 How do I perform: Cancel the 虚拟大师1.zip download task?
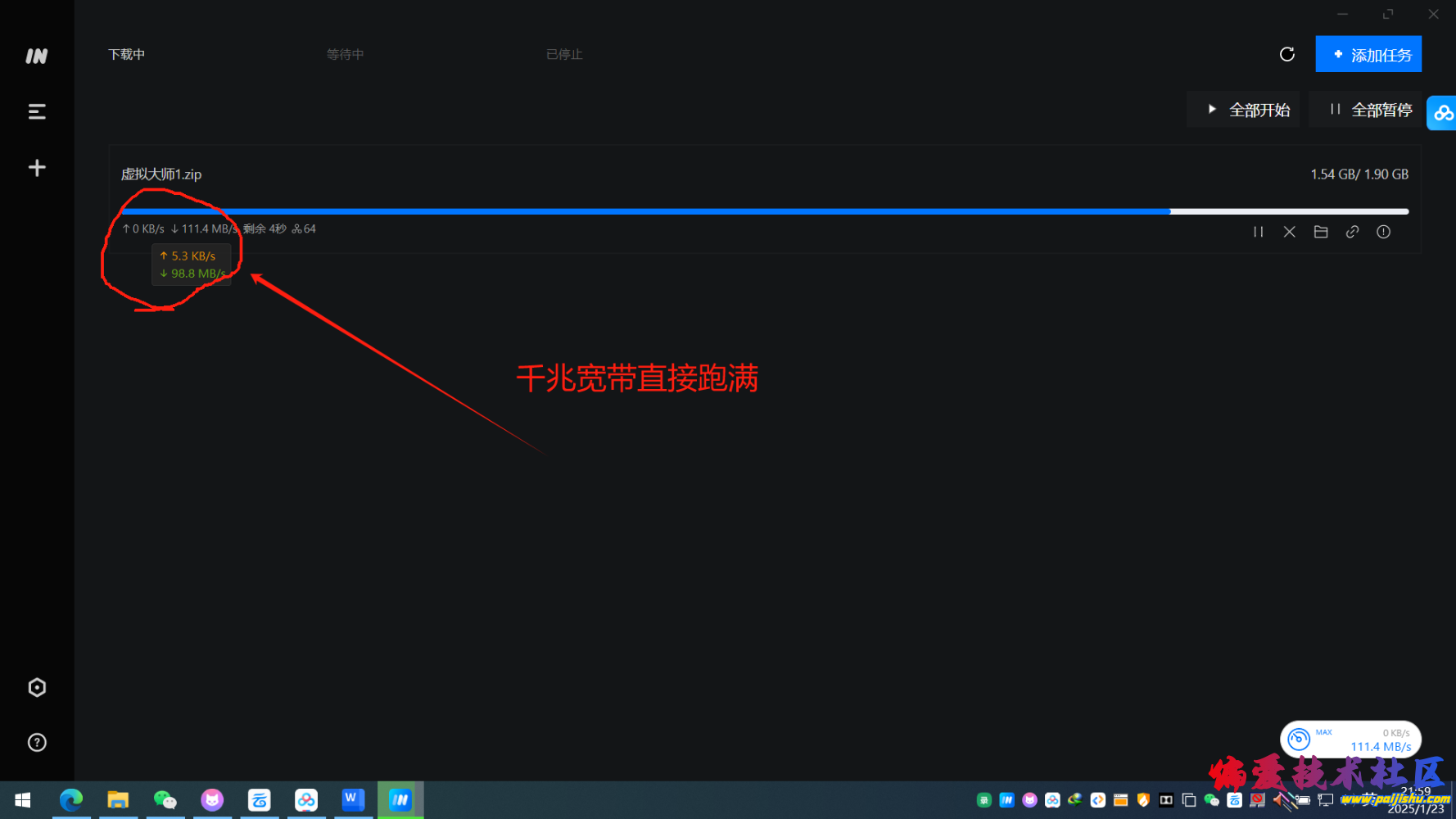pyautogui.click(x=1289, y=232)
